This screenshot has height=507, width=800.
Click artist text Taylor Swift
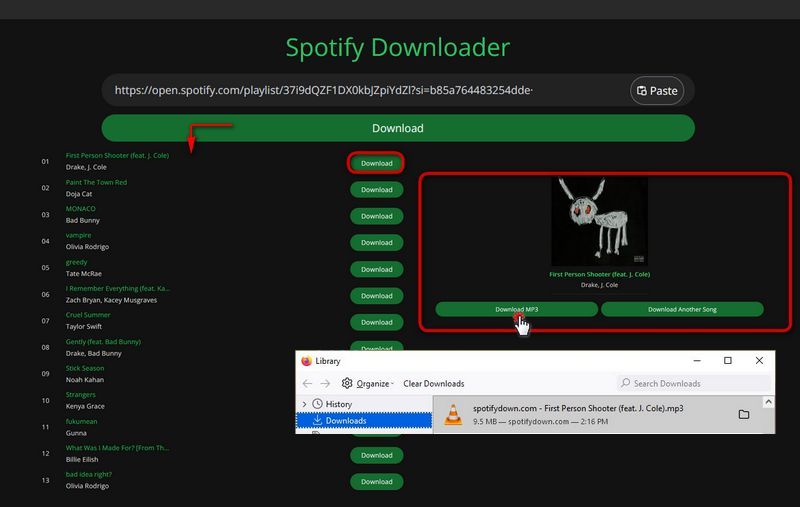[x=84, y=326]
